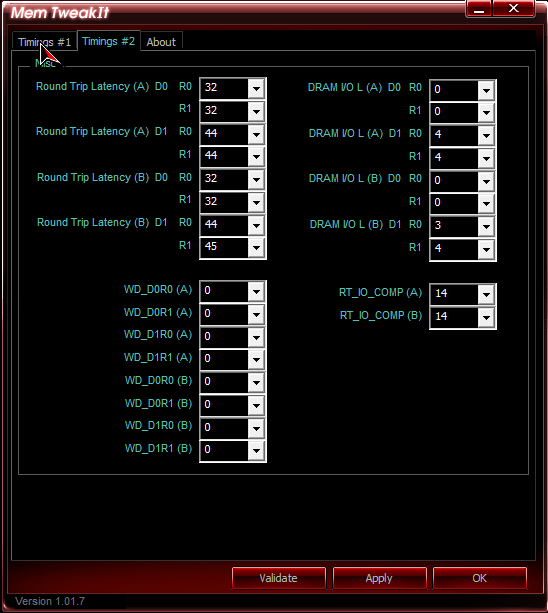Click the Validate button
548x613 pixels.
[x=279, y=578]
